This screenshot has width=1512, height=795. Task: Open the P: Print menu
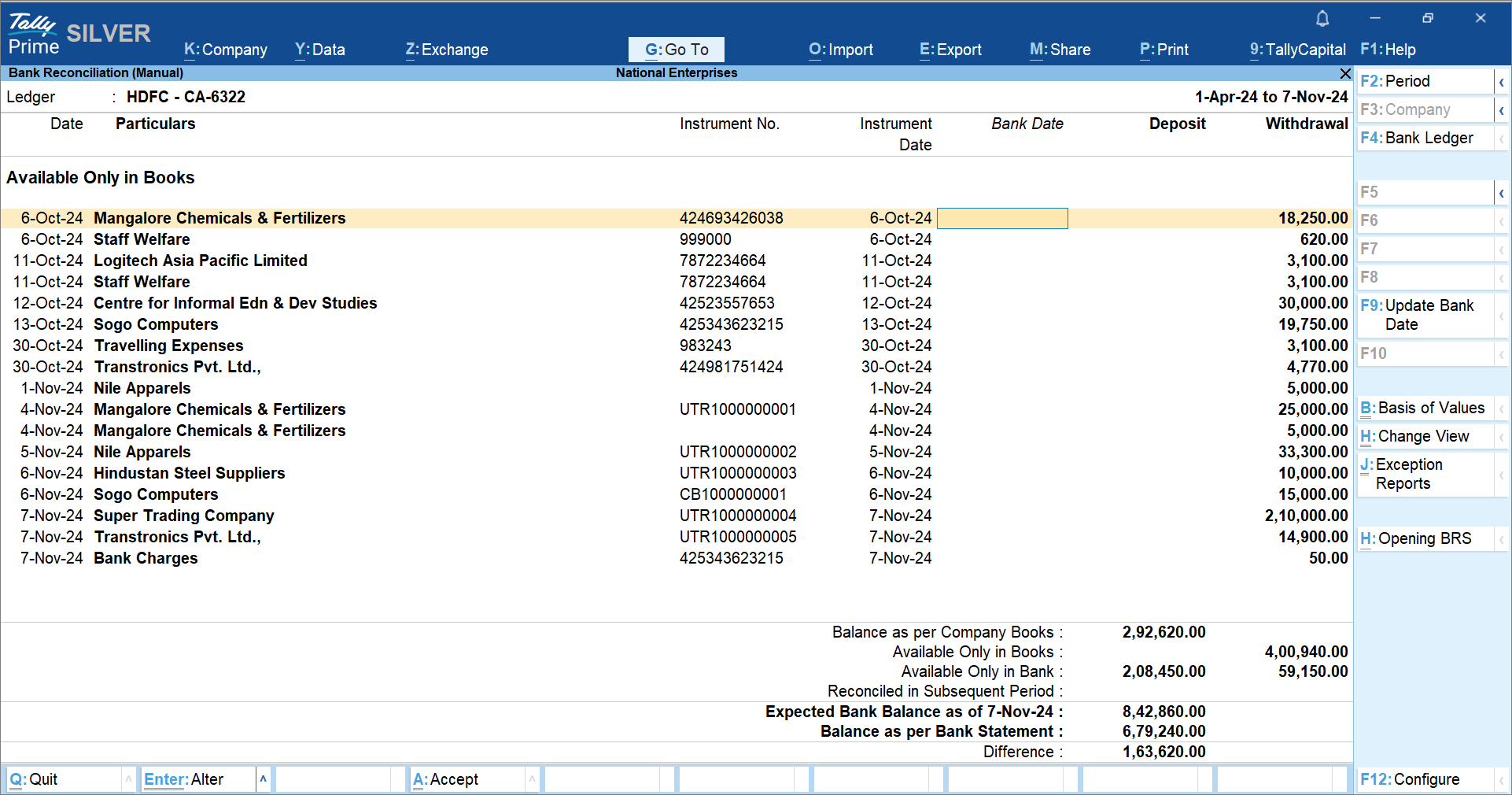[x=1164, y=50]
